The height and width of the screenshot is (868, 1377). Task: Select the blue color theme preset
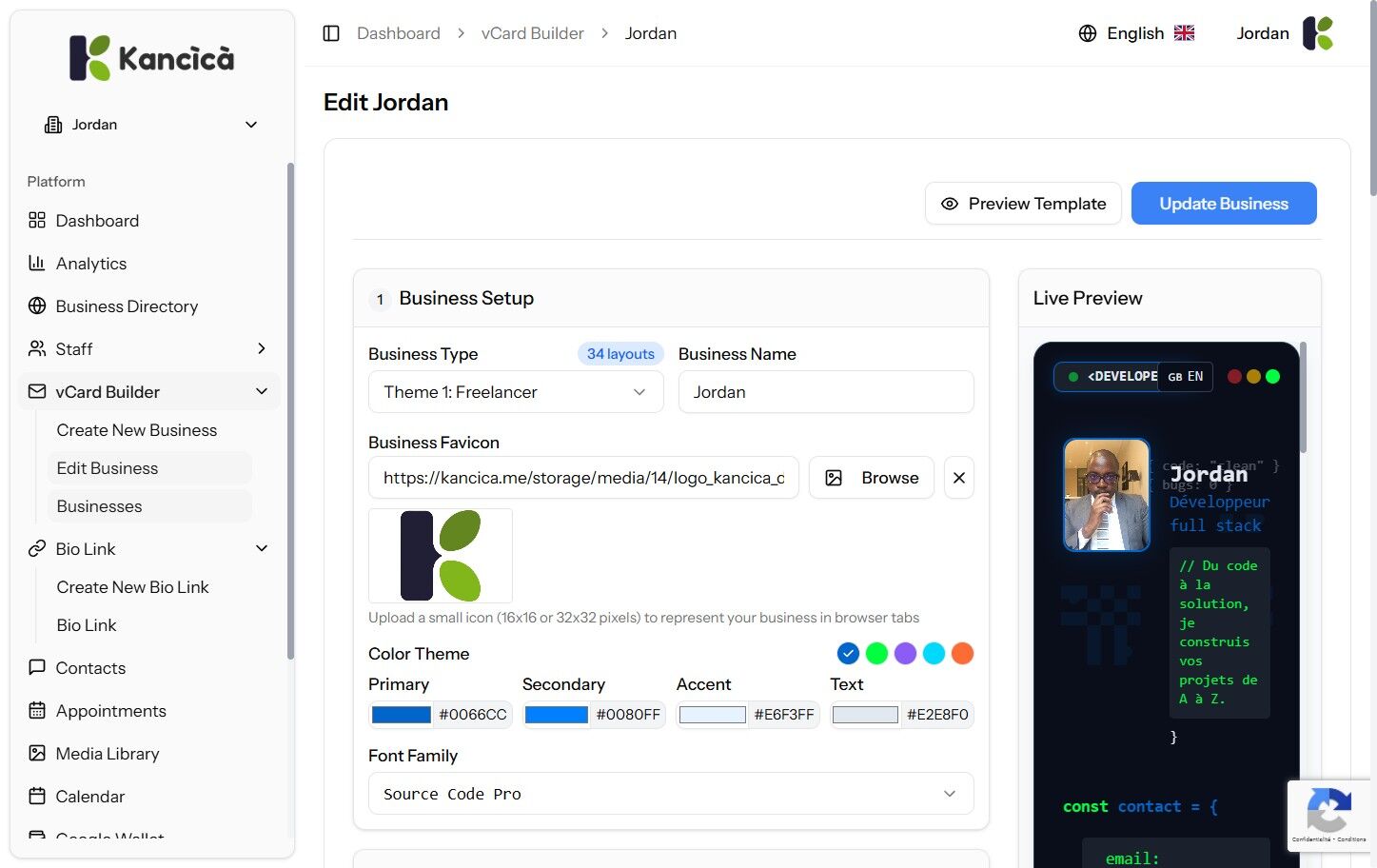848,654
